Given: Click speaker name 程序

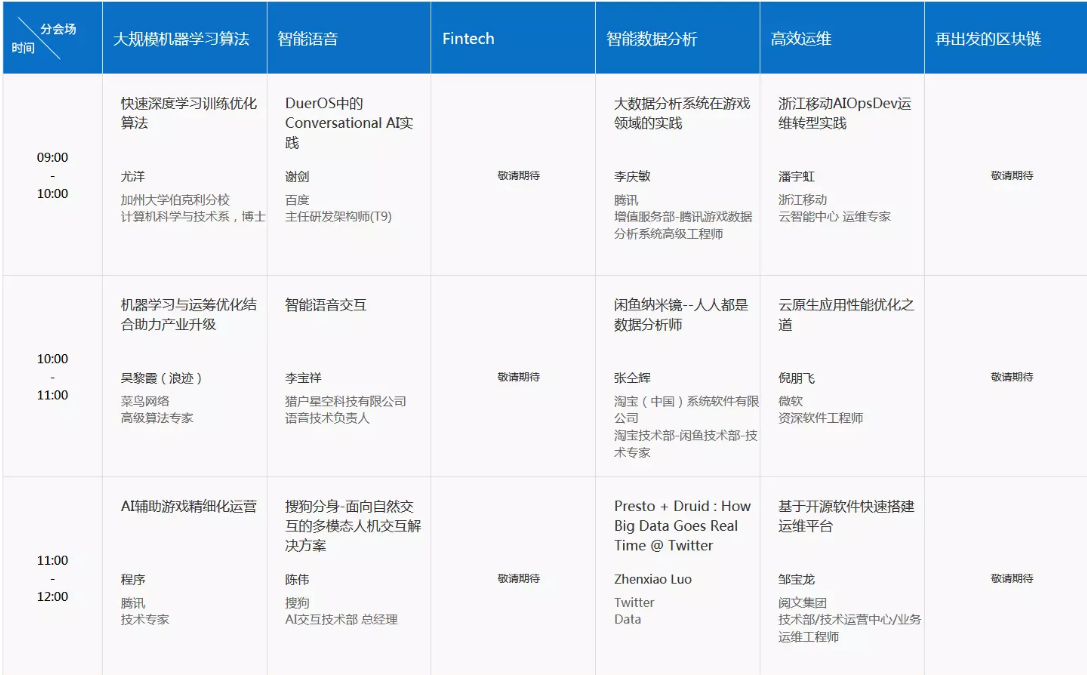Looking at the screenshot, I should [x=133, y=579].
